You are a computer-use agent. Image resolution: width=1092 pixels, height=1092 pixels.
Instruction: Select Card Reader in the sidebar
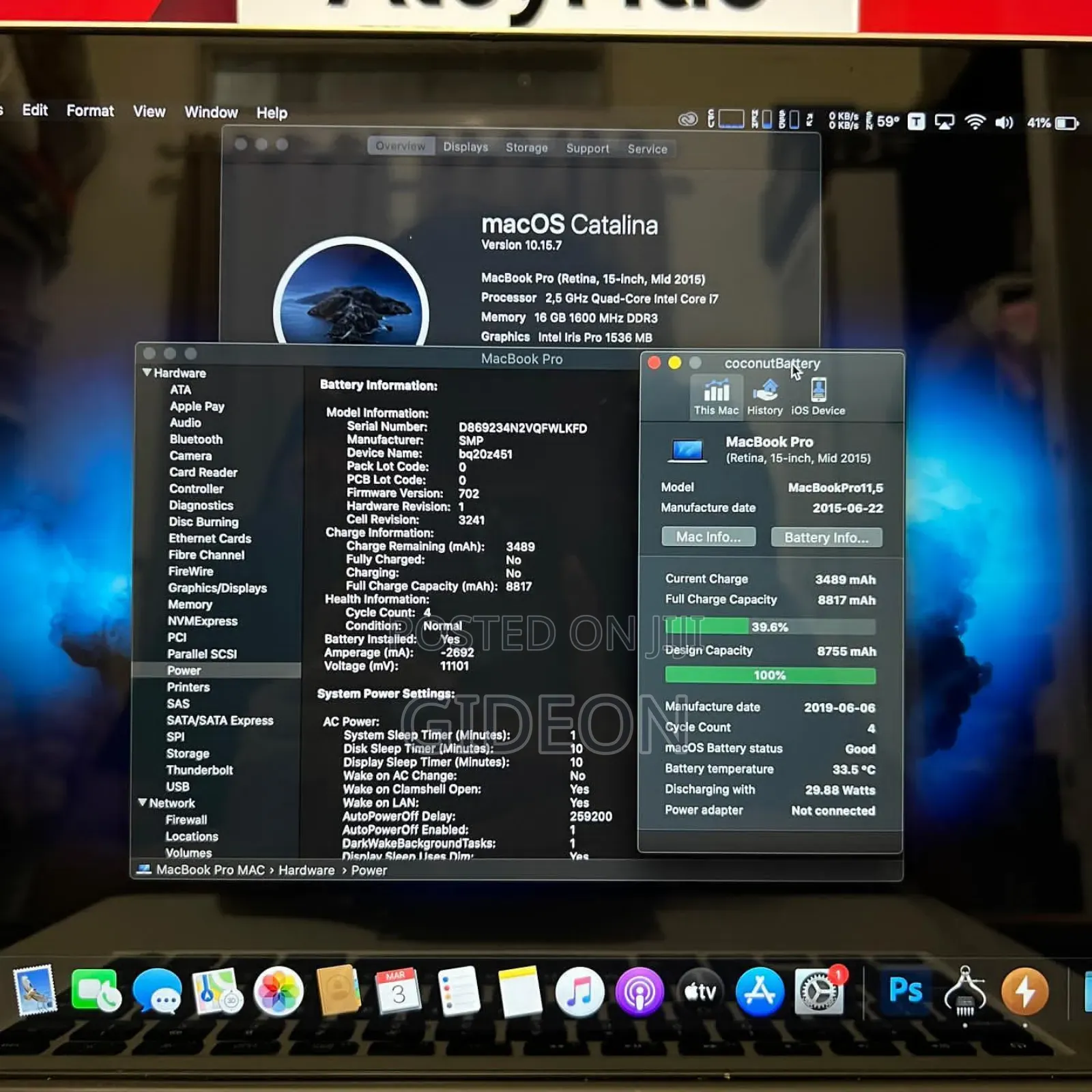[203, 472]
